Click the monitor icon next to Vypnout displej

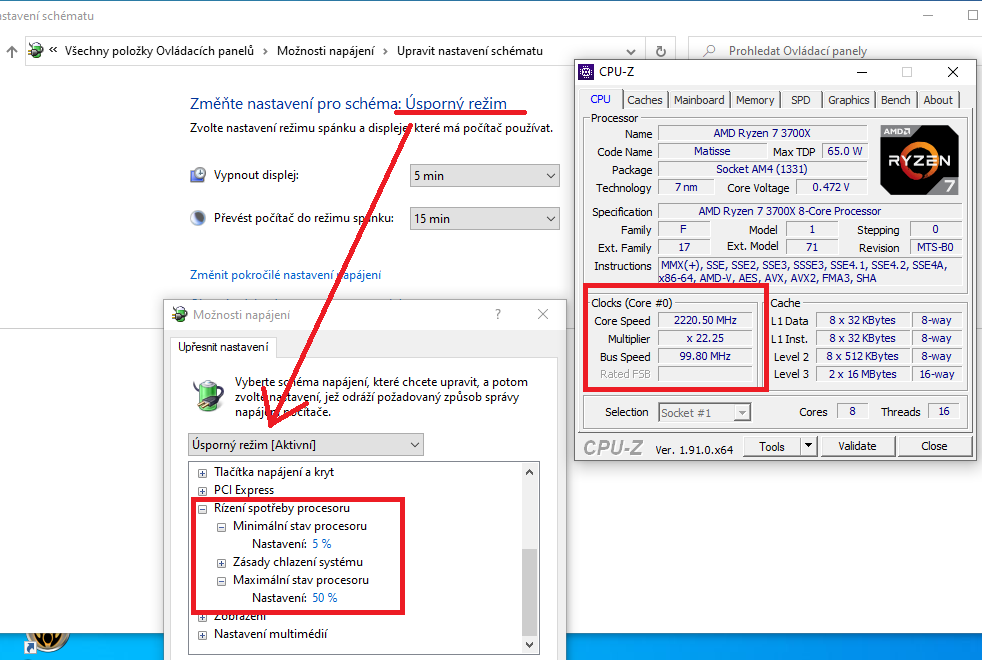click(x=198, y=175)
